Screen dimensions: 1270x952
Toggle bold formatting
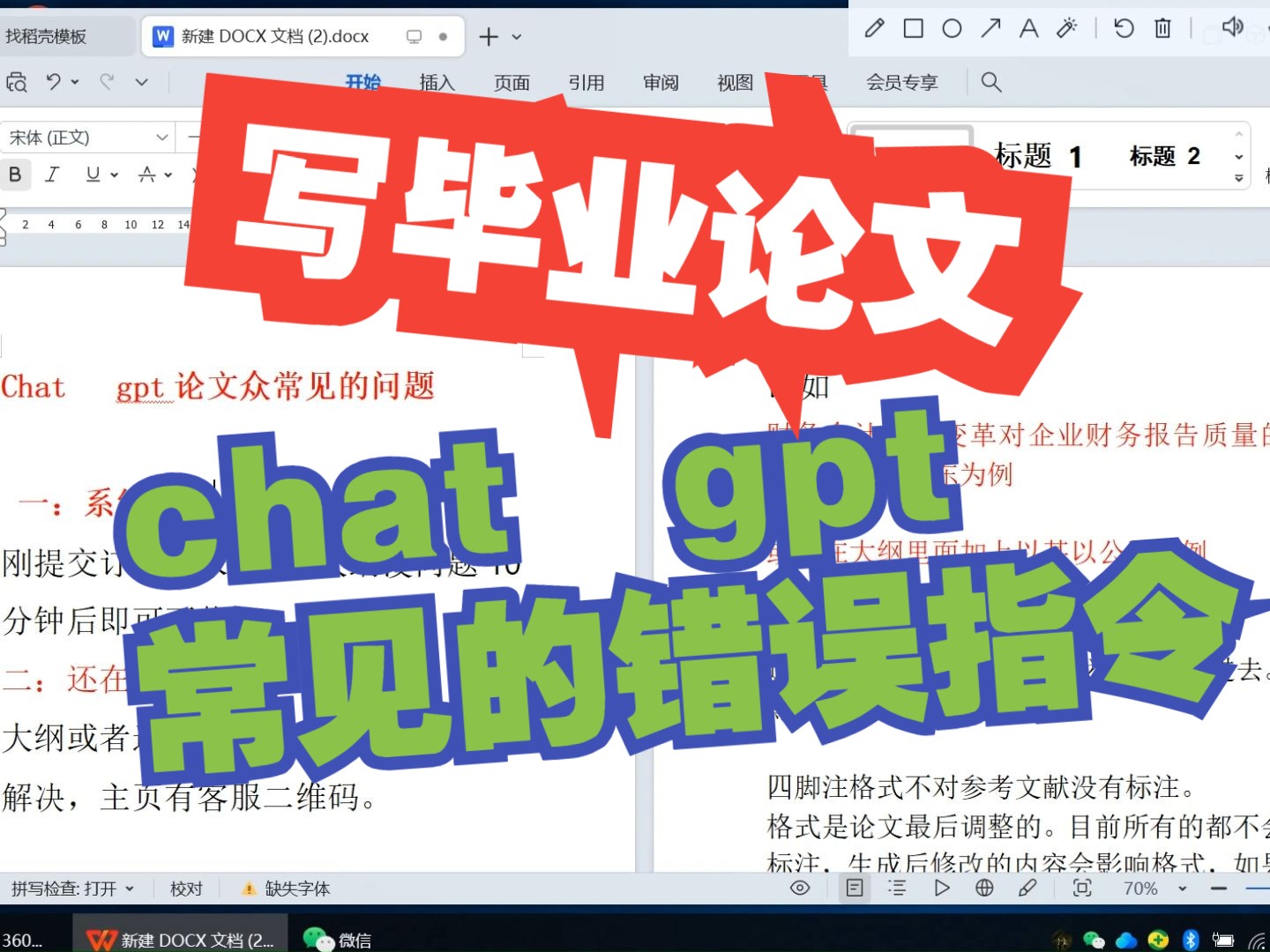[15, 174]
